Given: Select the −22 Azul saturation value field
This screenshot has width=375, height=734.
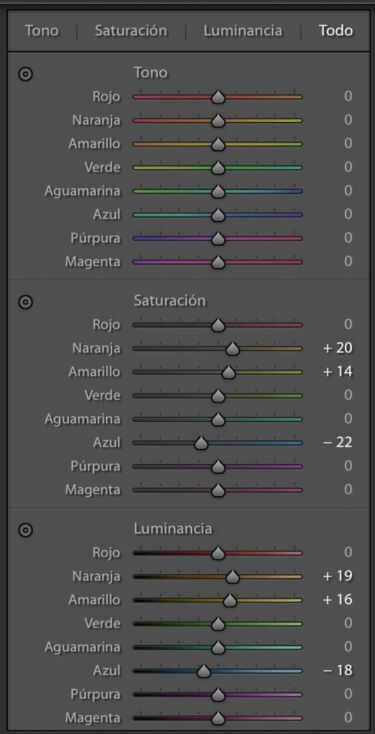Looking at the screenshot, I should (338, 442).
